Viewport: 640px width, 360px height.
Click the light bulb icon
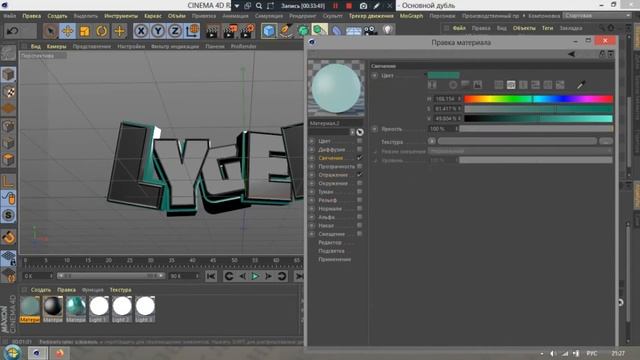tap(388, 30)
